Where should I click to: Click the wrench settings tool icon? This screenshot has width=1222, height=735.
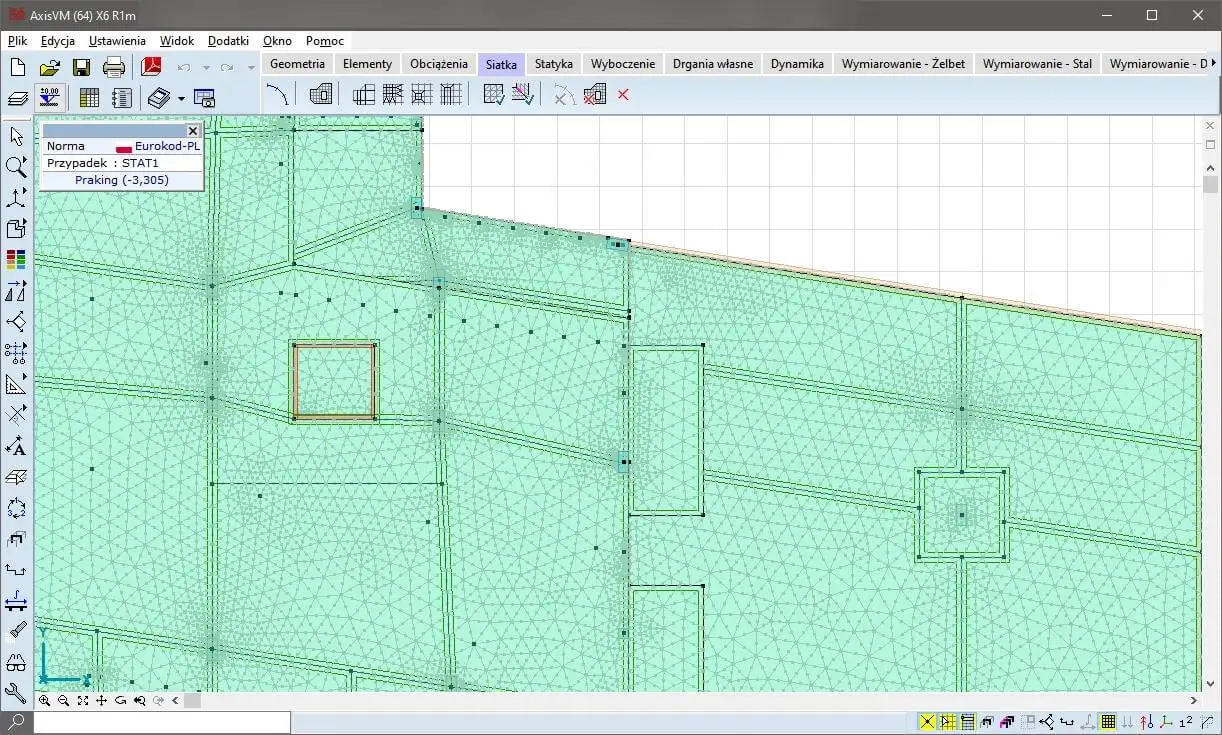tap(16, 693)
